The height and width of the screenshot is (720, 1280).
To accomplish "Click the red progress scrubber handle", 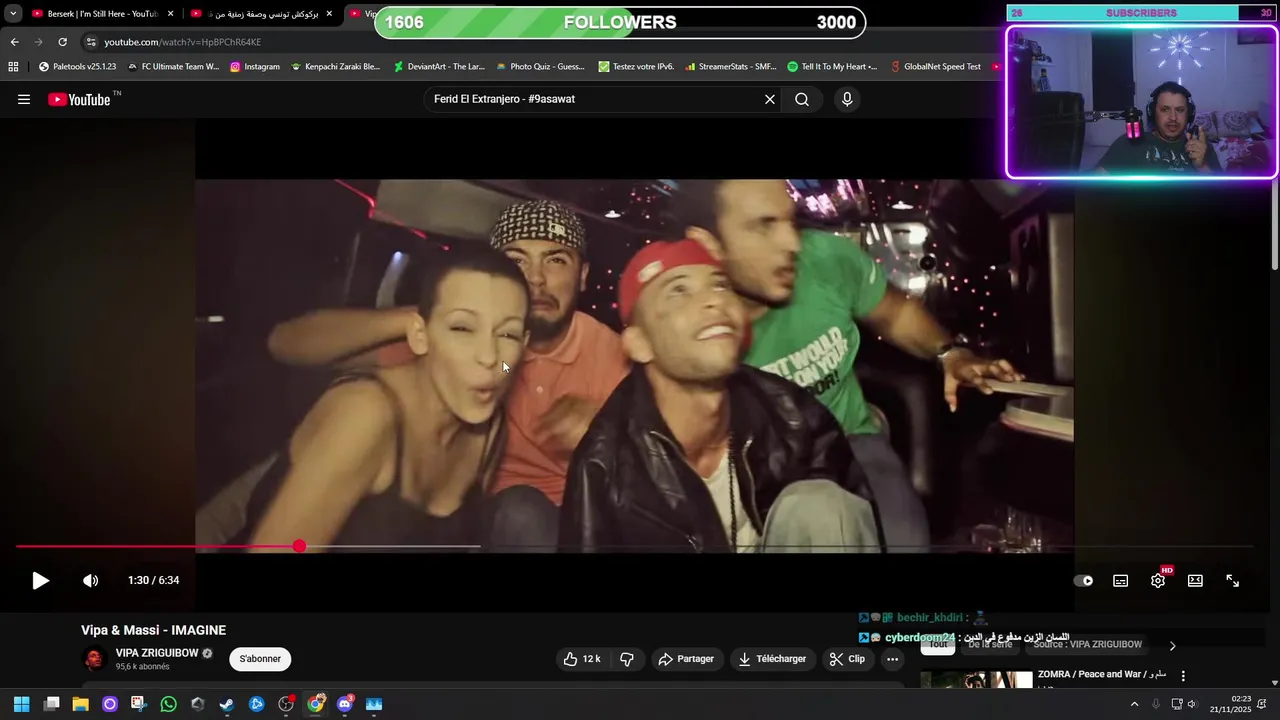I will (x=299, y=546).
